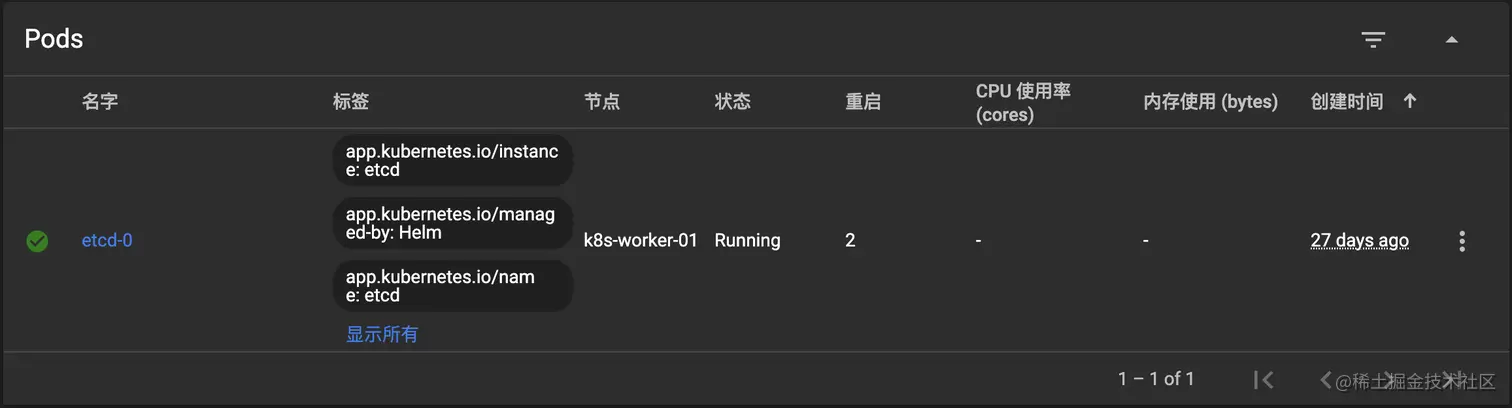Open the three-dot actions menu for etcd-0
Viewport: 1512px width, 408px height.
pos(1462,241)
